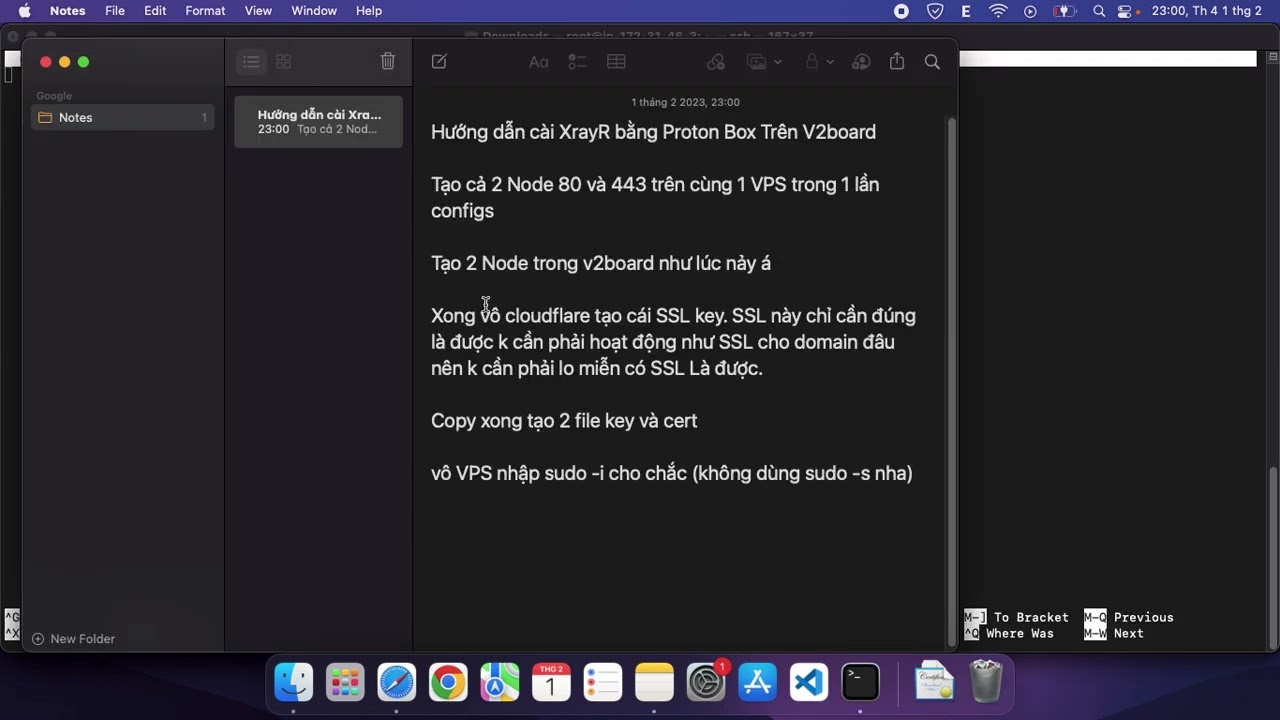Open Control Center in the menu bar

(1126, 11)
